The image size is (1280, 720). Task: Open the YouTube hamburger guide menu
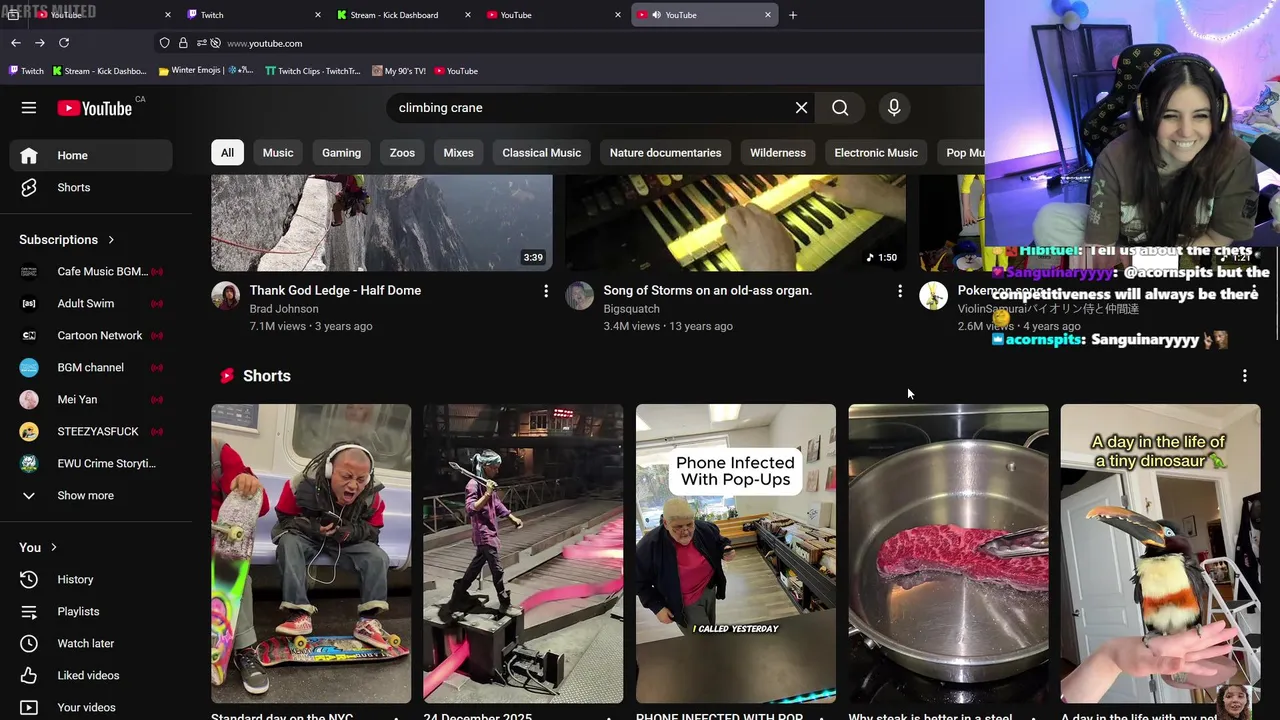click(29, 108)
